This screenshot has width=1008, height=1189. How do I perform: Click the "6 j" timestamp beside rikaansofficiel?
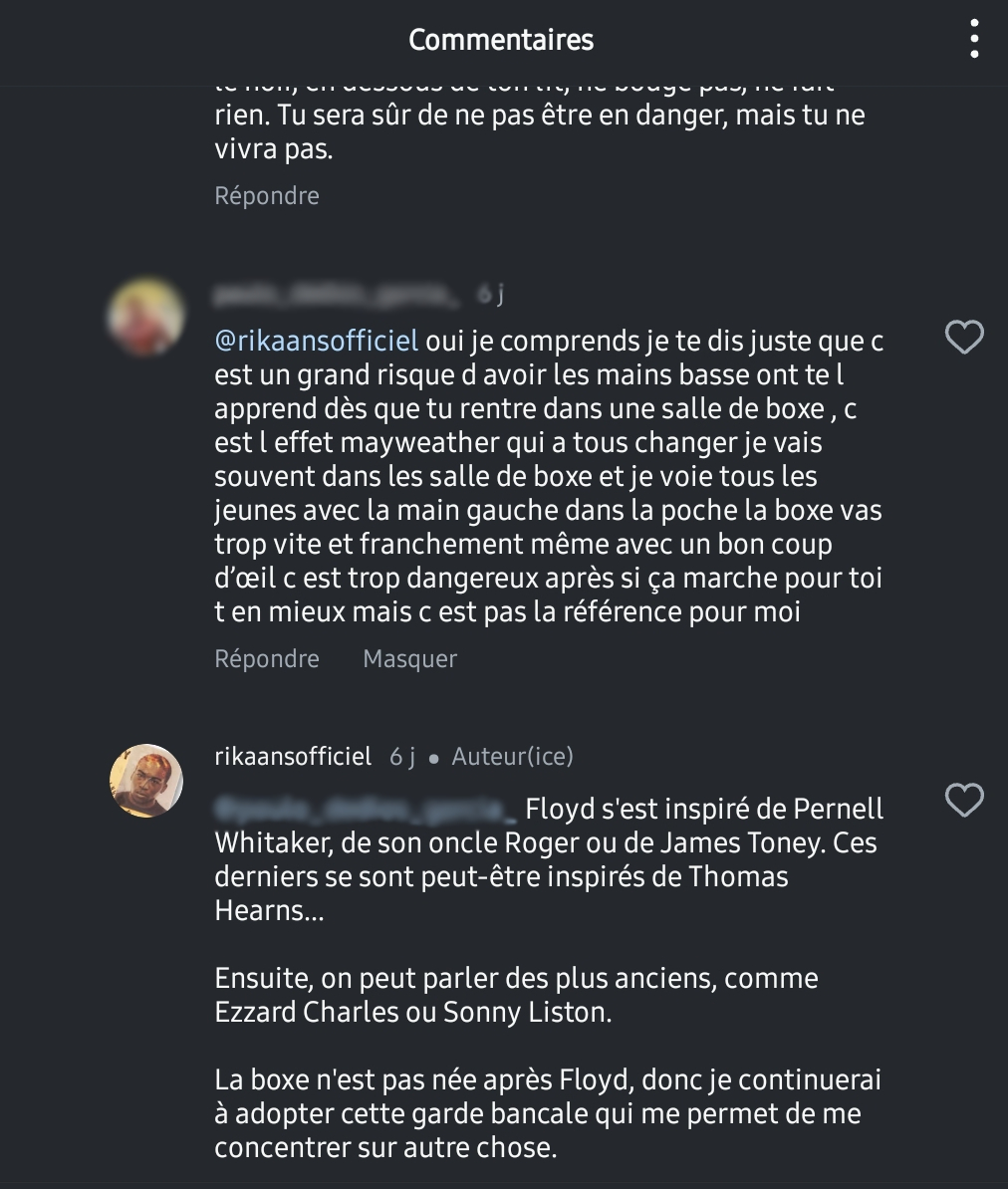tap(402, 757)
